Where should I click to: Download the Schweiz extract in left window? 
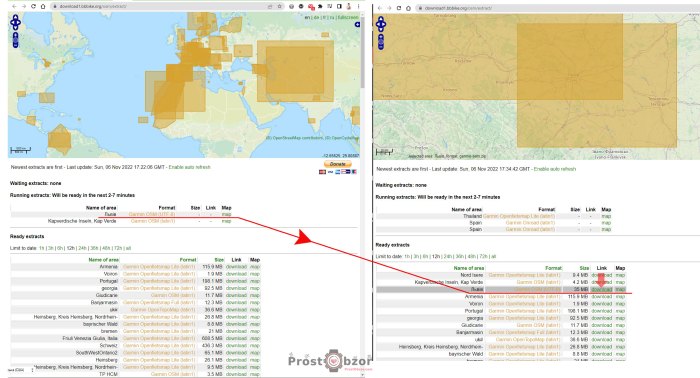point(236,345)
